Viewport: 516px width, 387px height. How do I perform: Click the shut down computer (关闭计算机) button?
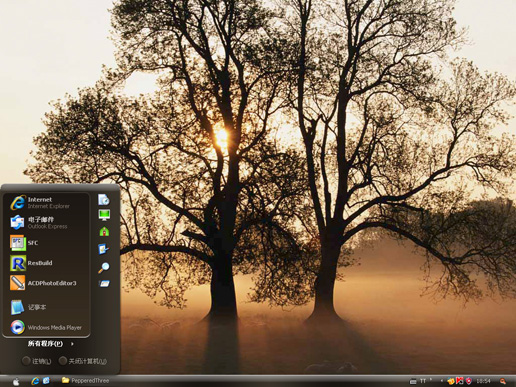(82, 361)
